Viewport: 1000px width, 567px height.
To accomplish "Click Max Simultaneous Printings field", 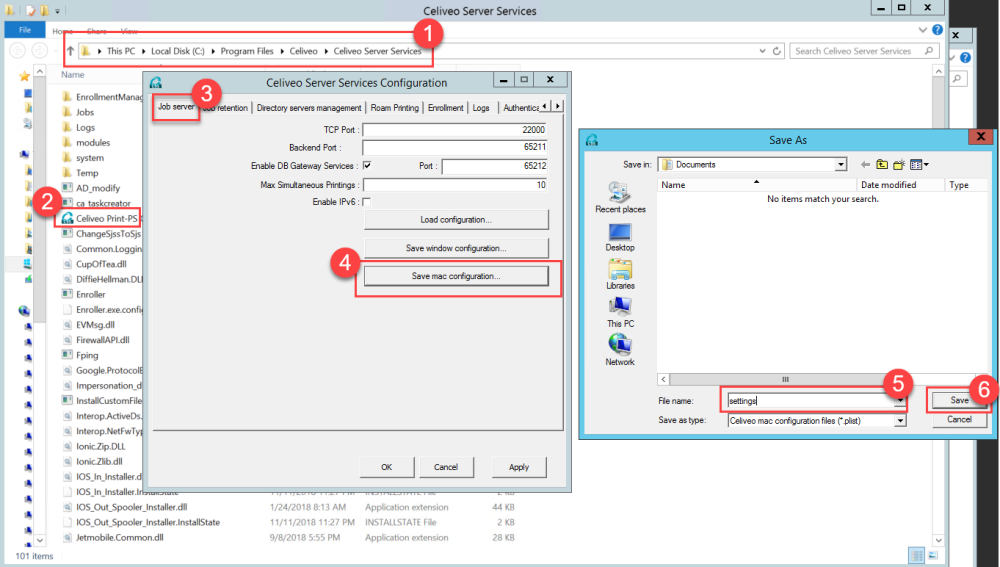I will click(x=455, y=184).
